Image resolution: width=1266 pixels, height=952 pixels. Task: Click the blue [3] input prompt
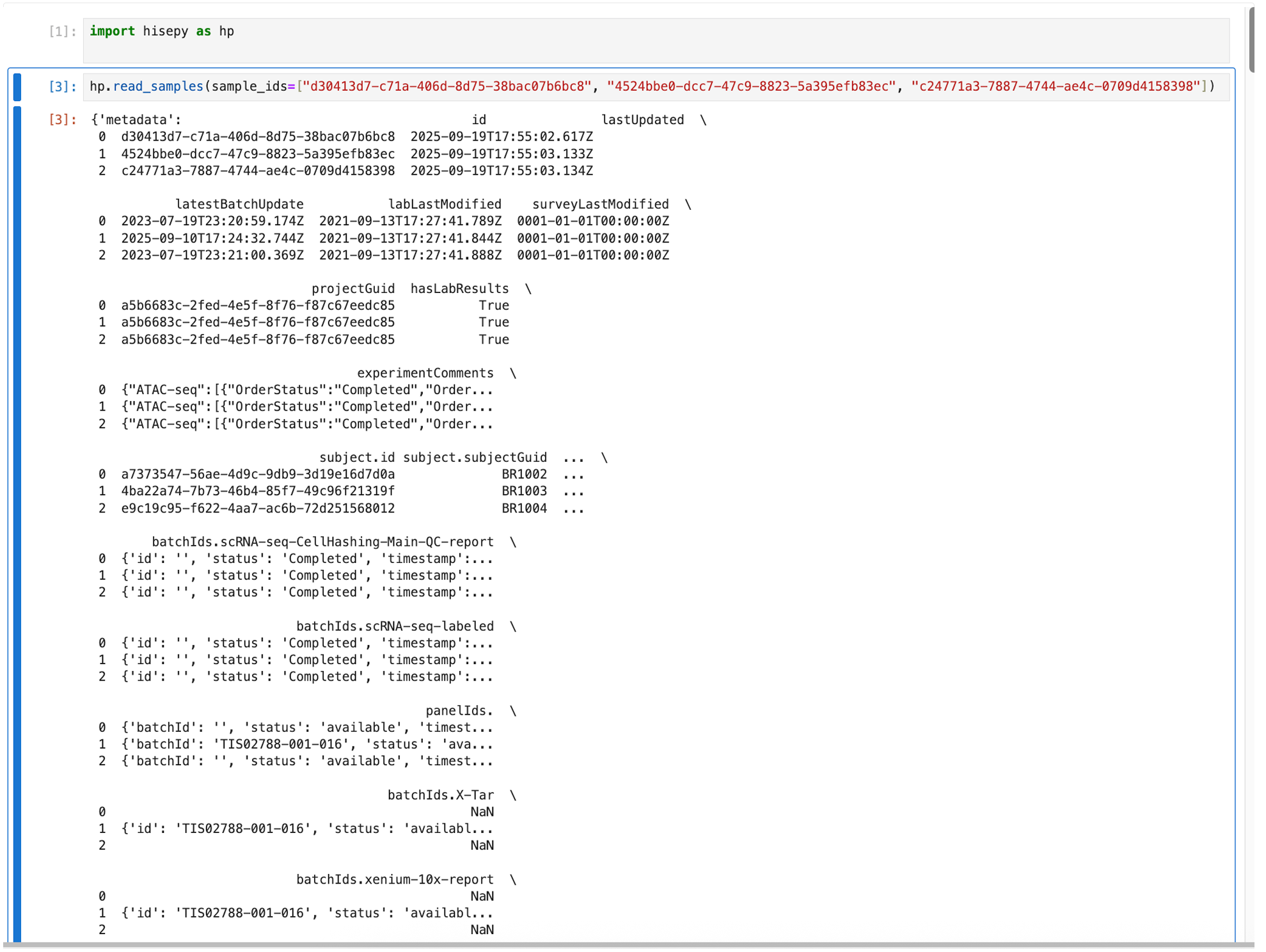tap(63, 86)
